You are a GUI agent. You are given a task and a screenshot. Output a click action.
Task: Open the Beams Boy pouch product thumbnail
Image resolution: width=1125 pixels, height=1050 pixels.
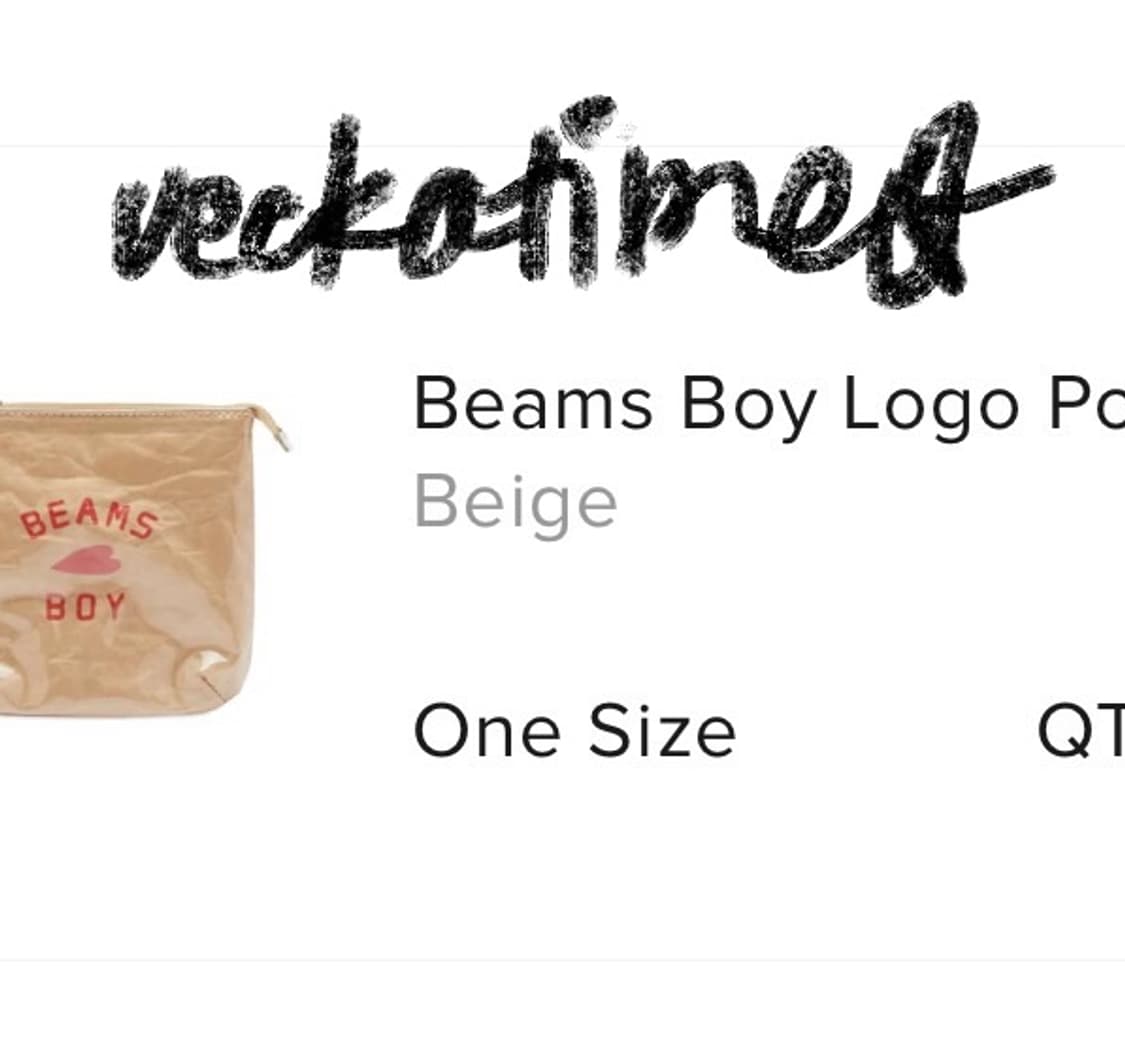(143, 560)
